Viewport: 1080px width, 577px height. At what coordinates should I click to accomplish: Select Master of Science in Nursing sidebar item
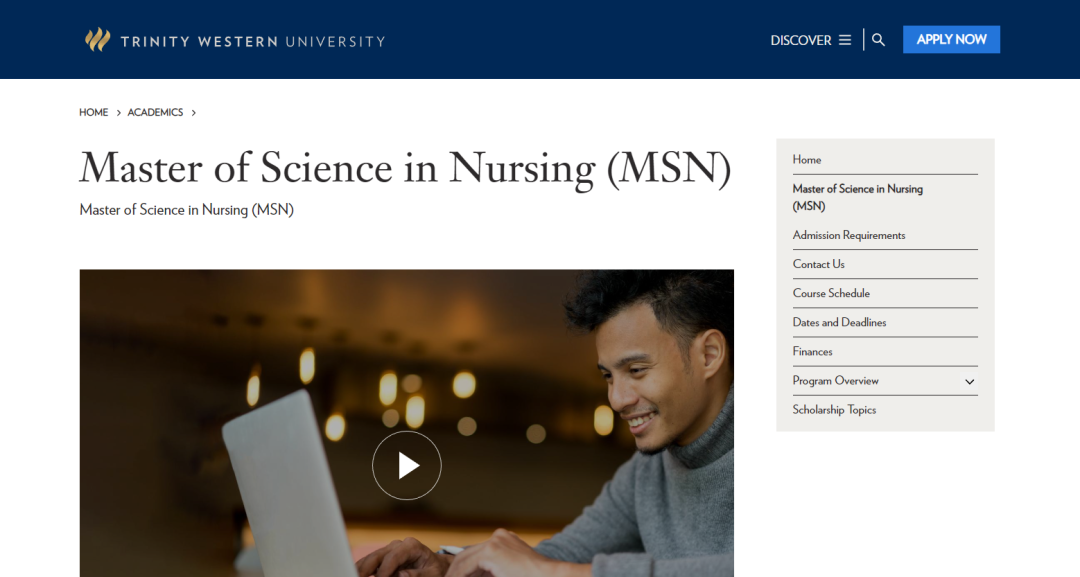tap(858, 197)
